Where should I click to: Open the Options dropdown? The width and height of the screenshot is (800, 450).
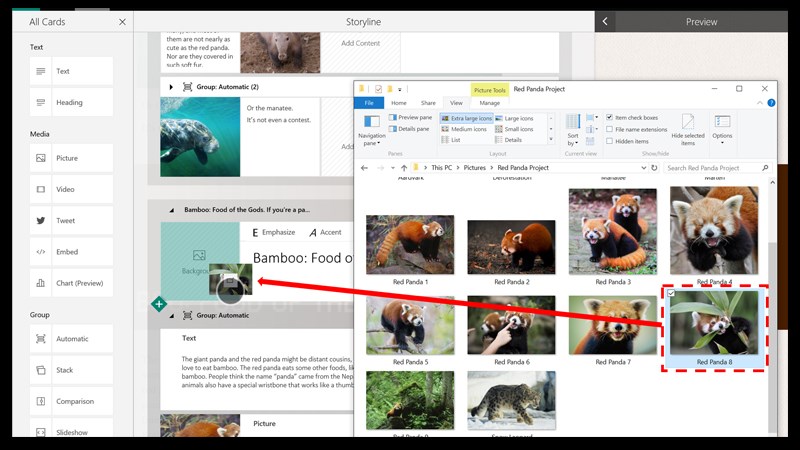click(722, 130)
